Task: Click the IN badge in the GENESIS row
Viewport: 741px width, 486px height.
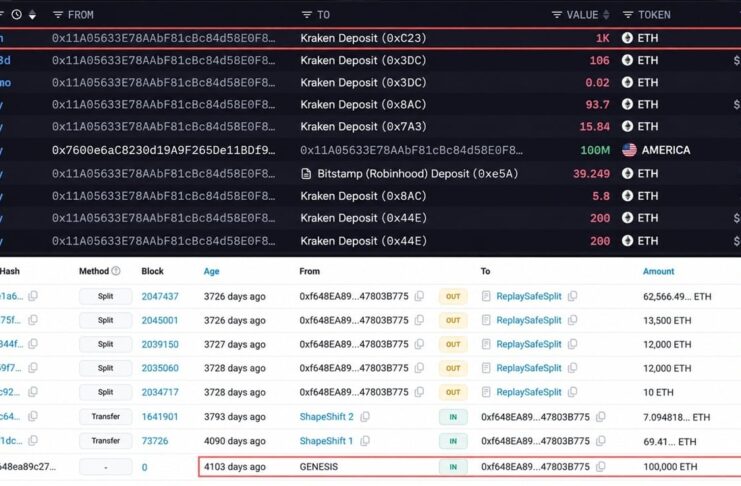Action: [x=453, y=467]
